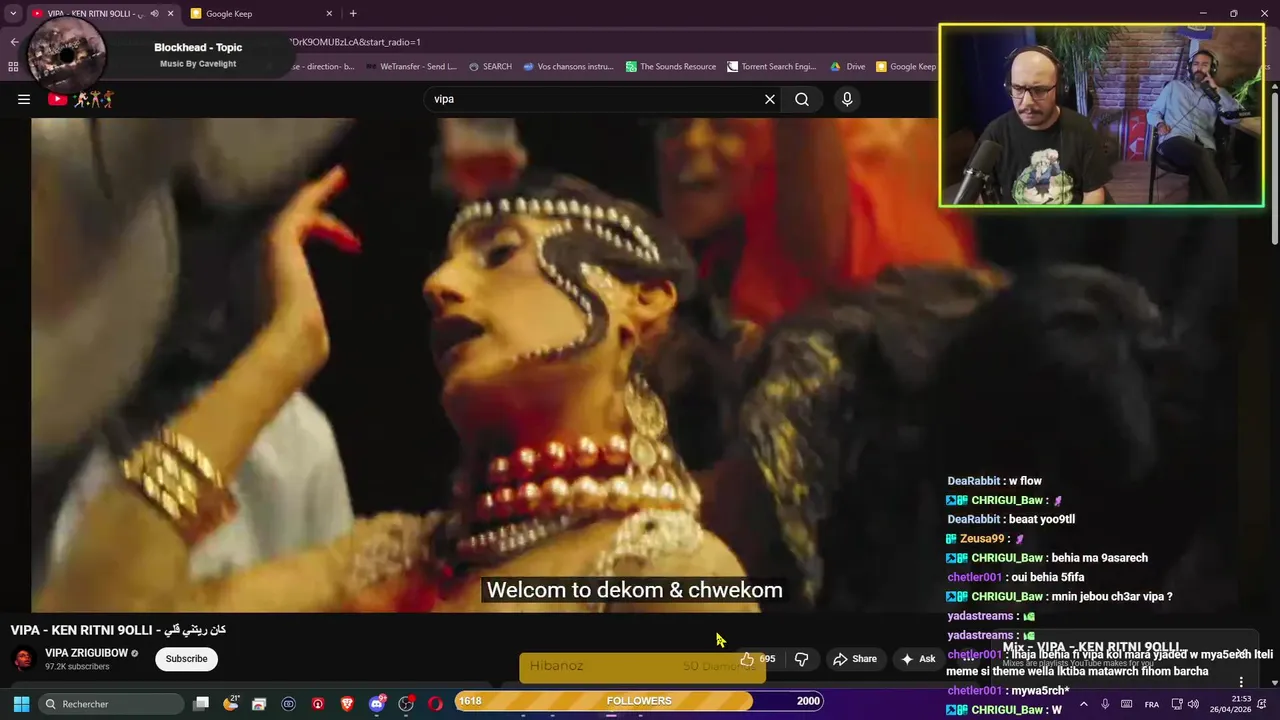Screen dimensions: 1280x720
Task: Open the apps grid in bookmarks bar
Action: pos(13,67)
